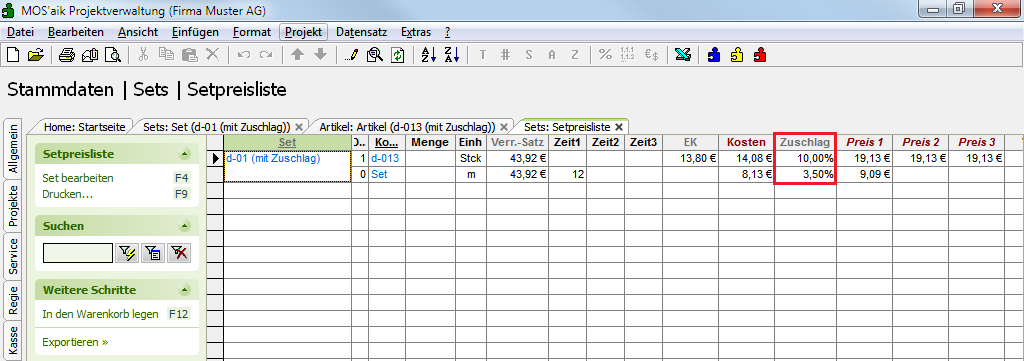Select the vertical Projekte side tab
The width and height of the screenshot is (1024, 361).
pyautogui.click(x=12, y=206)
